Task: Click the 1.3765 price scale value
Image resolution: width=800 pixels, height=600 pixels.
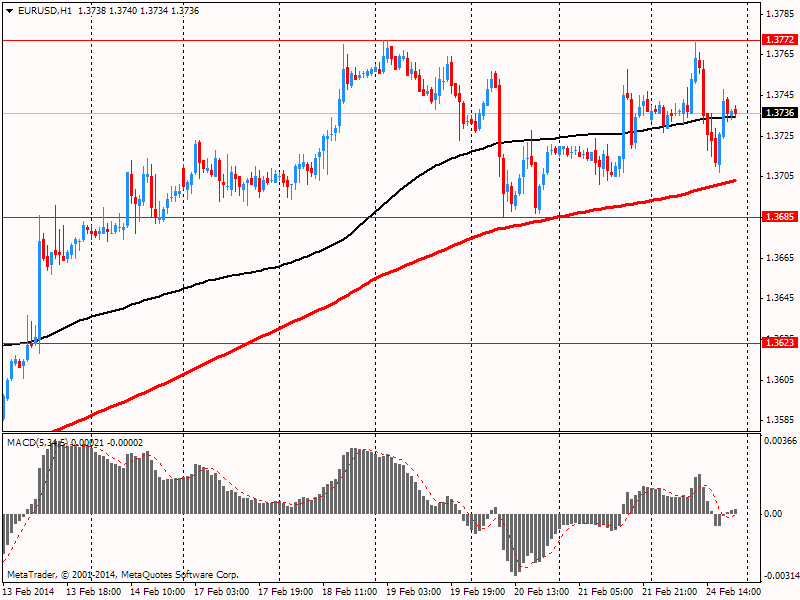Action: pyautogui.click(x=780, y=54)
